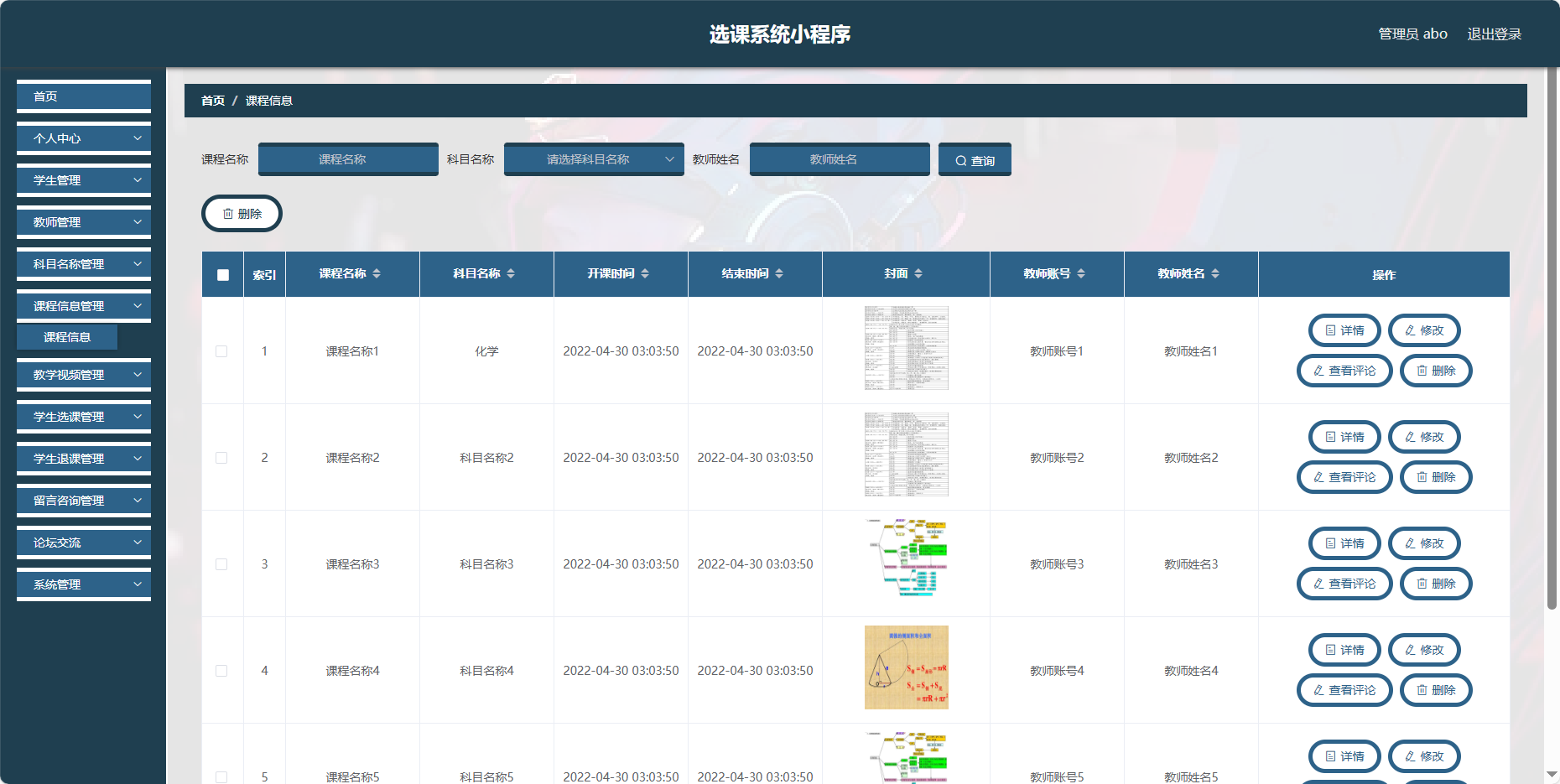The width and height of the screenshot is (1560, 784).
Task: Click 管理员 abo account label
Action: [1412, 34]
